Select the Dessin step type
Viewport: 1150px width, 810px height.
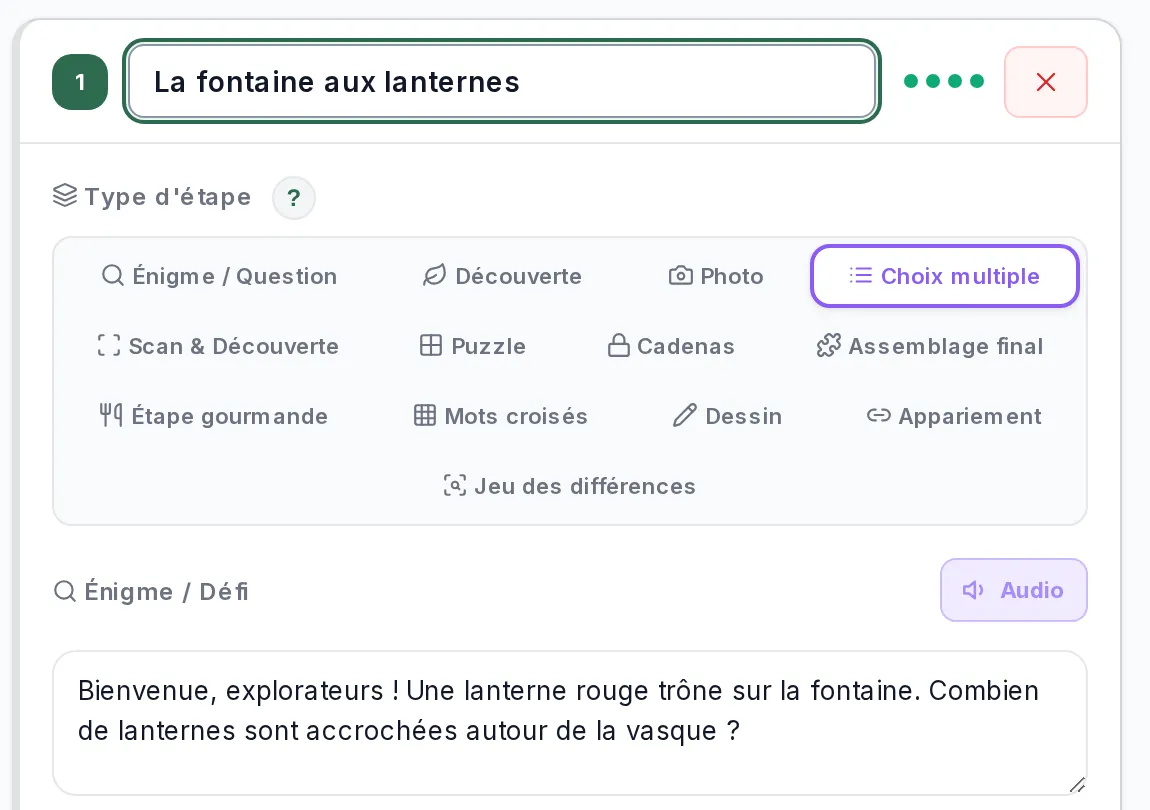727,416
